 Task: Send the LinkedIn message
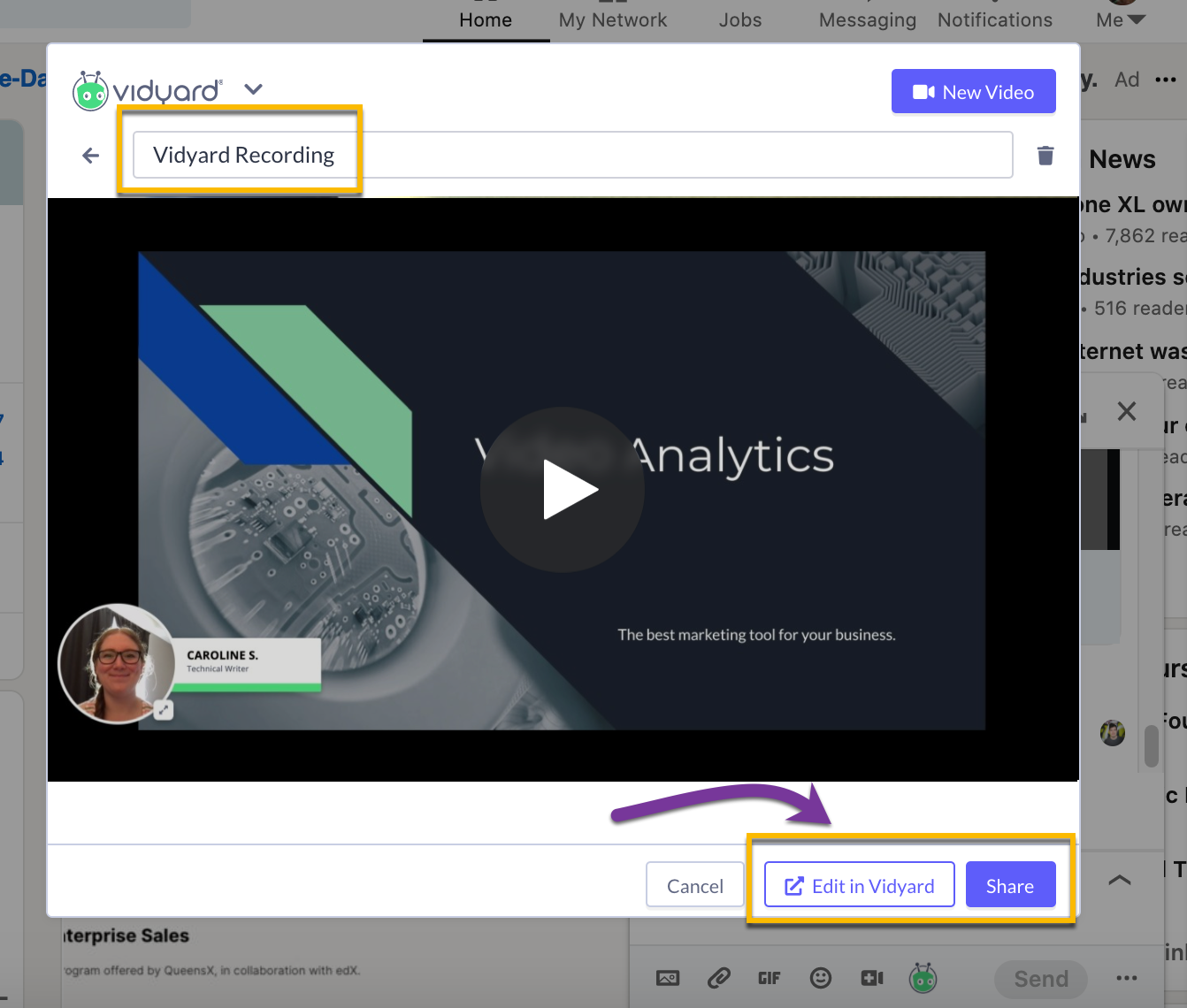(1041, 979)
